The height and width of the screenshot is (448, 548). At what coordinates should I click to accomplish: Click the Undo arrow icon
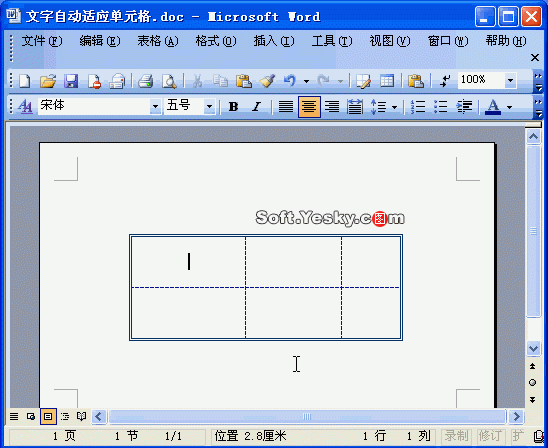click(290, 81)
